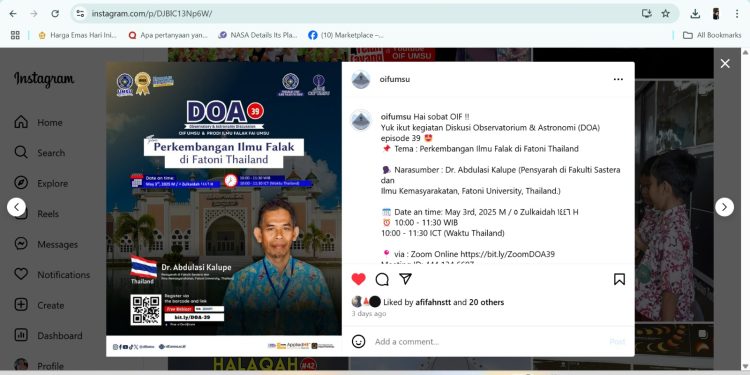Screen dimensions: 750x375
Task: Open All Bookmarks folder
Action: click(x=712, y=35)
